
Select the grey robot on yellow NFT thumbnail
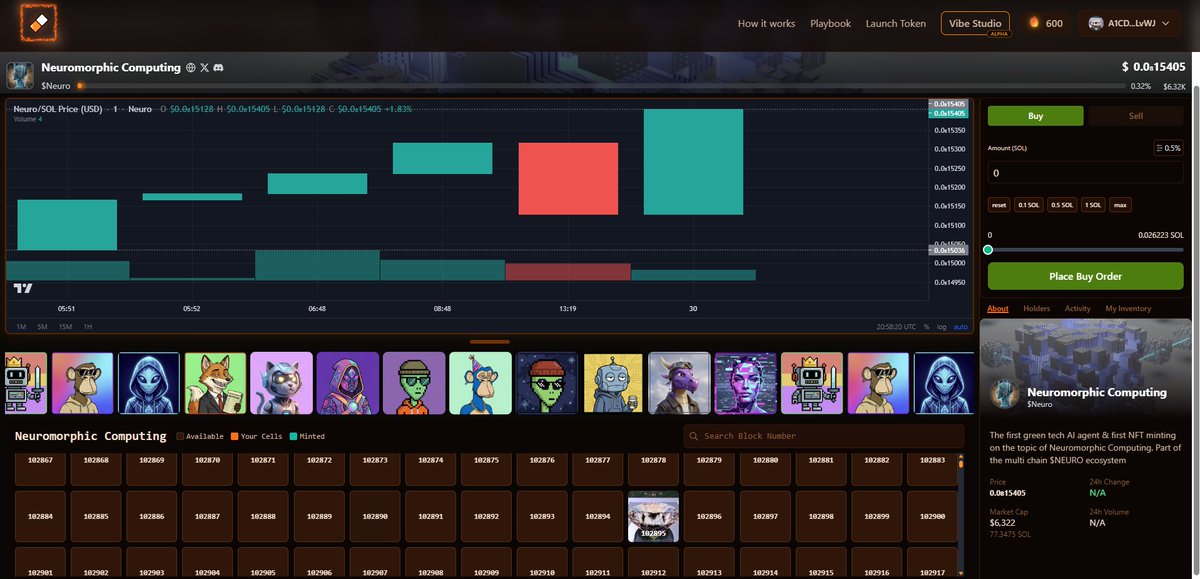(613, 383)
